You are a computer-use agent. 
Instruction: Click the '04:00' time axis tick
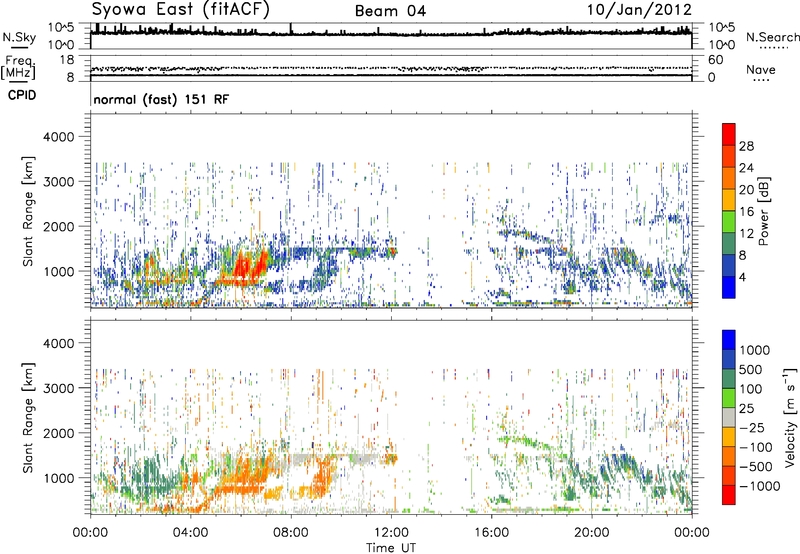tap(190, 533)
